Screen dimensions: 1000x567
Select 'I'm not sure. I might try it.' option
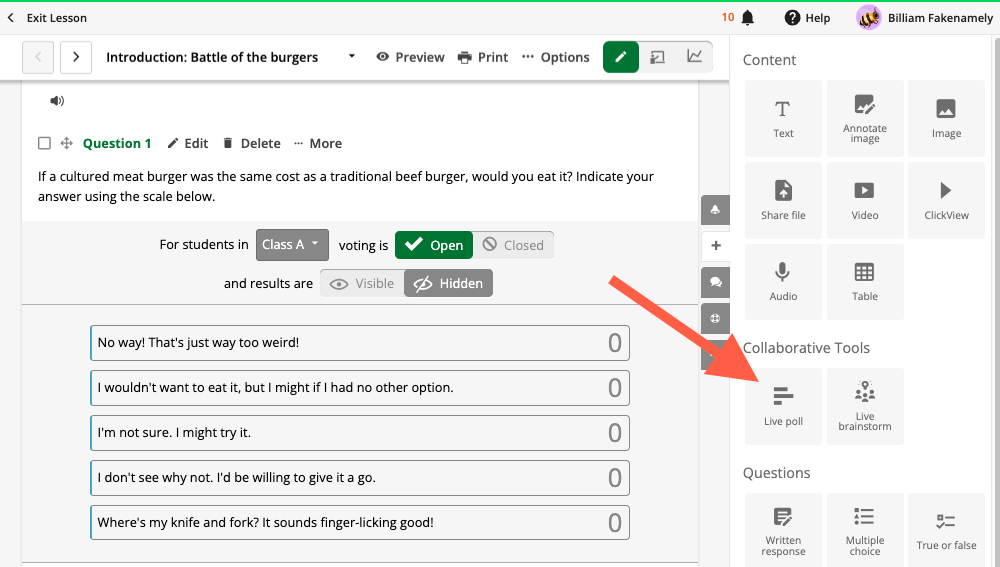click(x=360, y=433)
